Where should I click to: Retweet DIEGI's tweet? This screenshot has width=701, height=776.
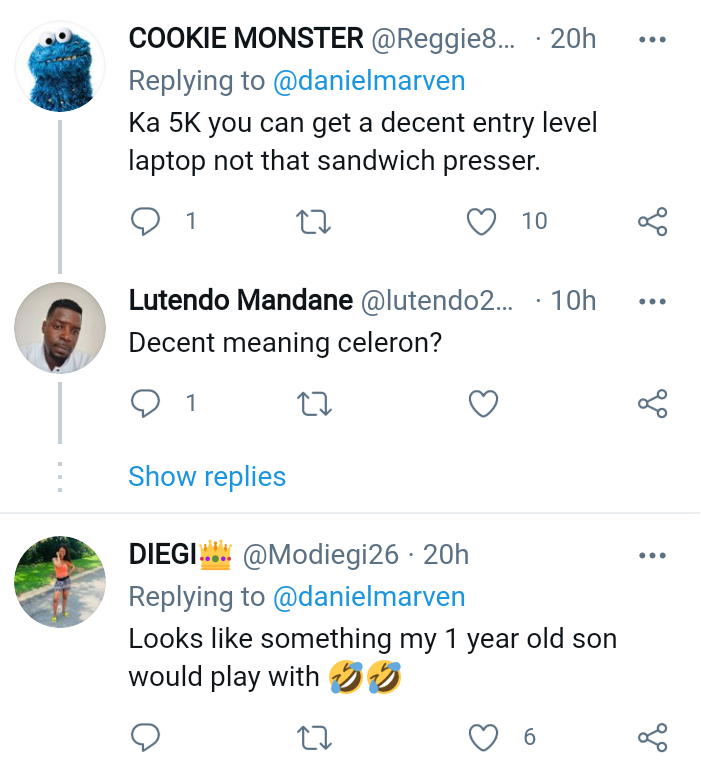coord(315,739)
